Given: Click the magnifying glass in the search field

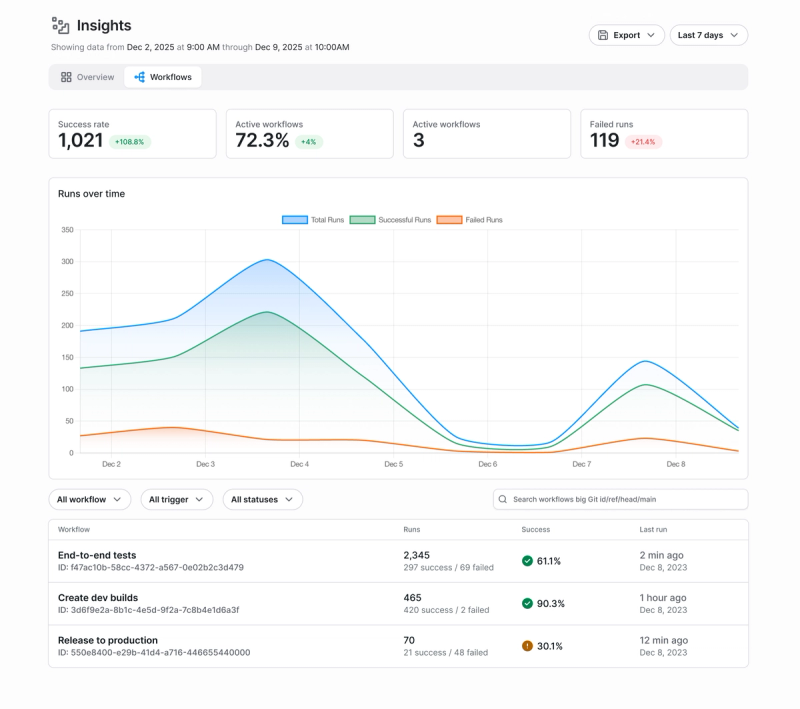Looking at the screenshot, I should [x=501, y=499].
